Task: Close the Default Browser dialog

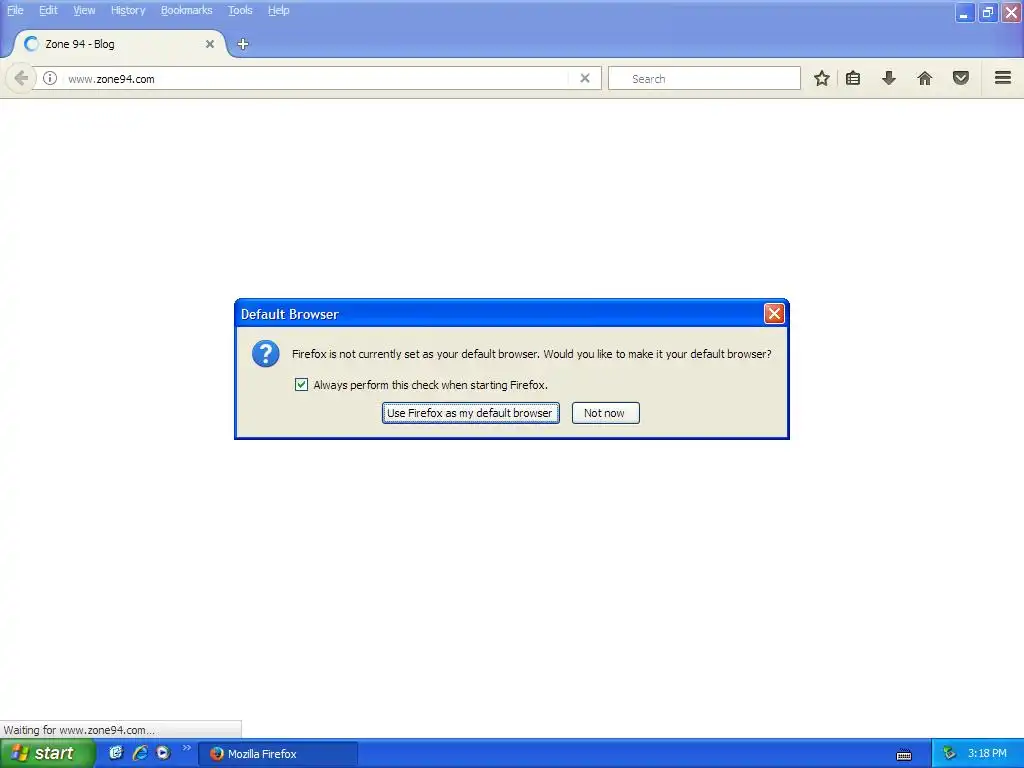Action: (774, 313)
